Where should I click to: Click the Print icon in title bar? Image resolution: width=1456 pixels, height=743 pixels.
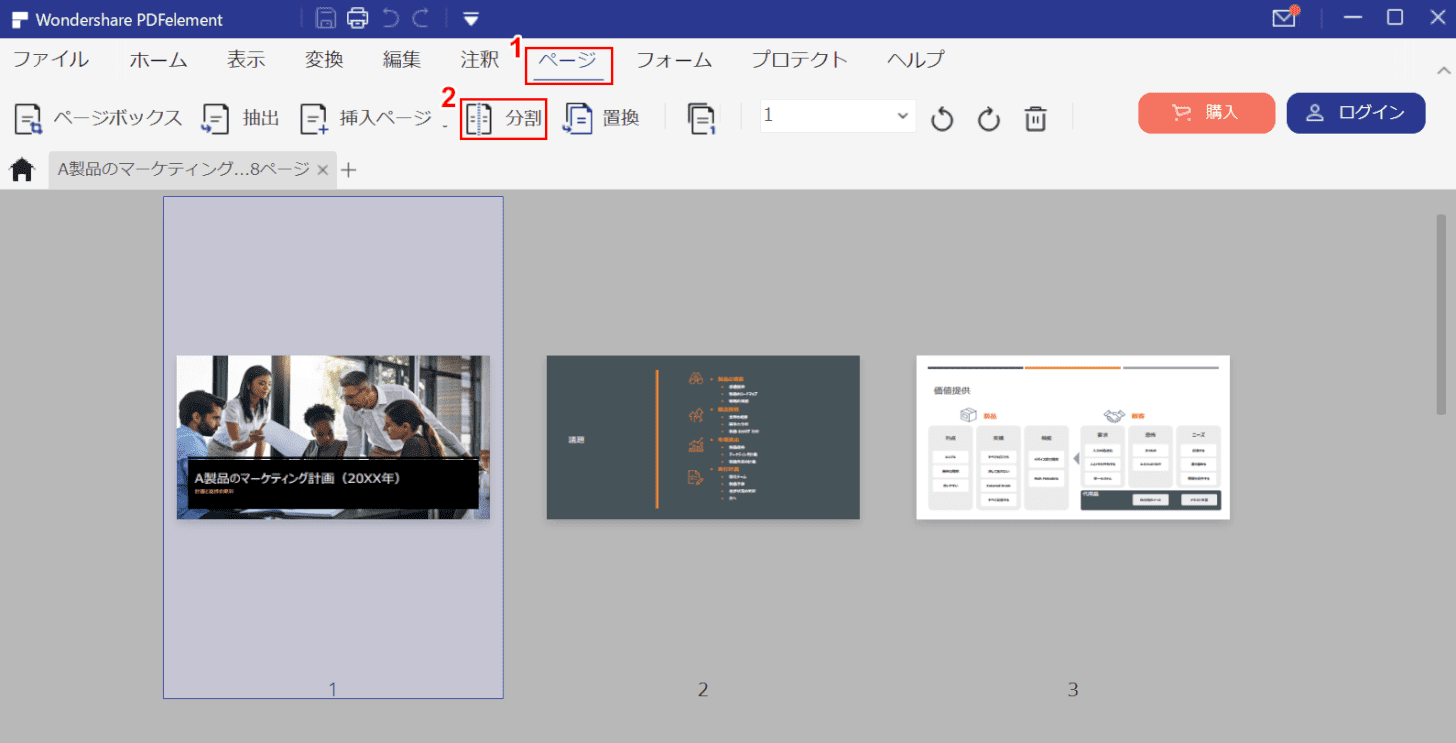357,18
